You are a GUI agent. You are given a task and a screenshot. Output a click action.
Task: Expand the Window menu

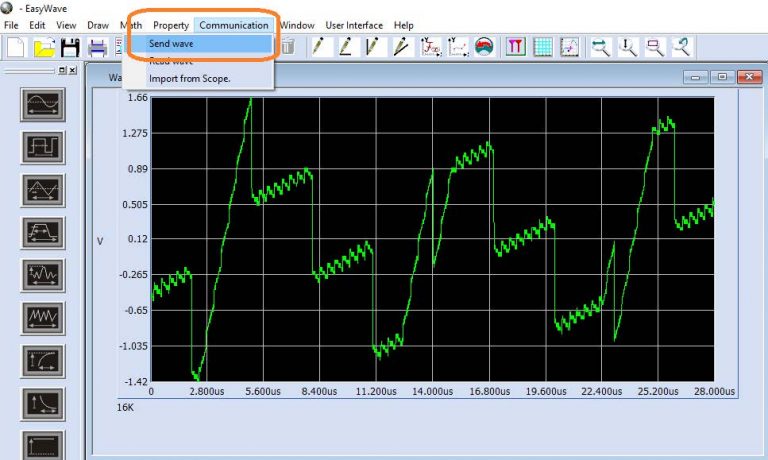(x=296, y=25)
